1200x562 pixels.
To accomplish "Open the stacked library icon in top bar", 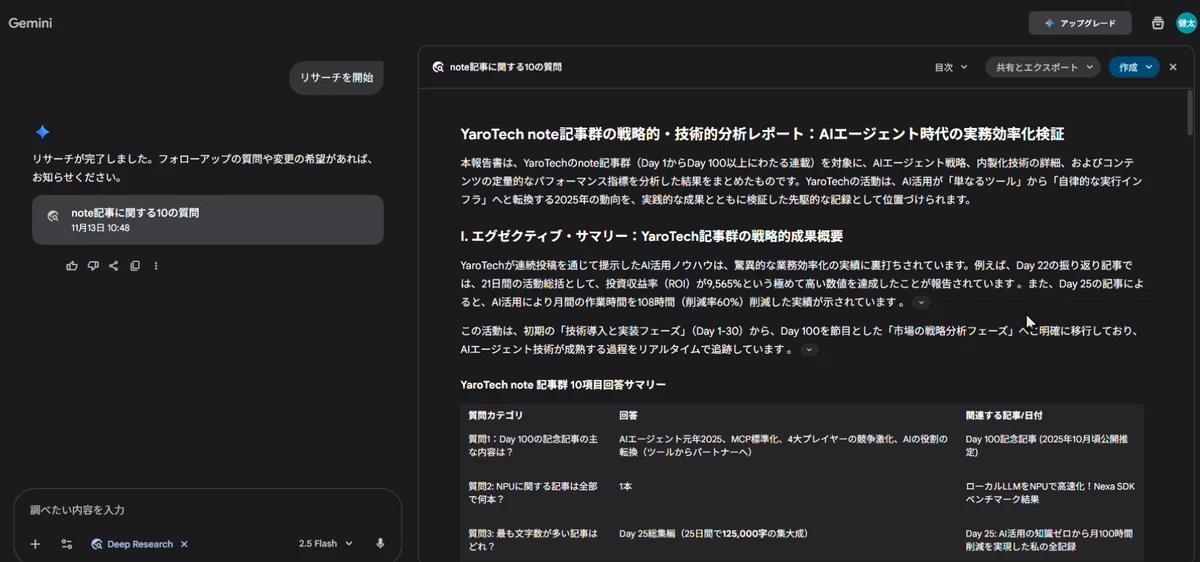I will pos(1158,23).
